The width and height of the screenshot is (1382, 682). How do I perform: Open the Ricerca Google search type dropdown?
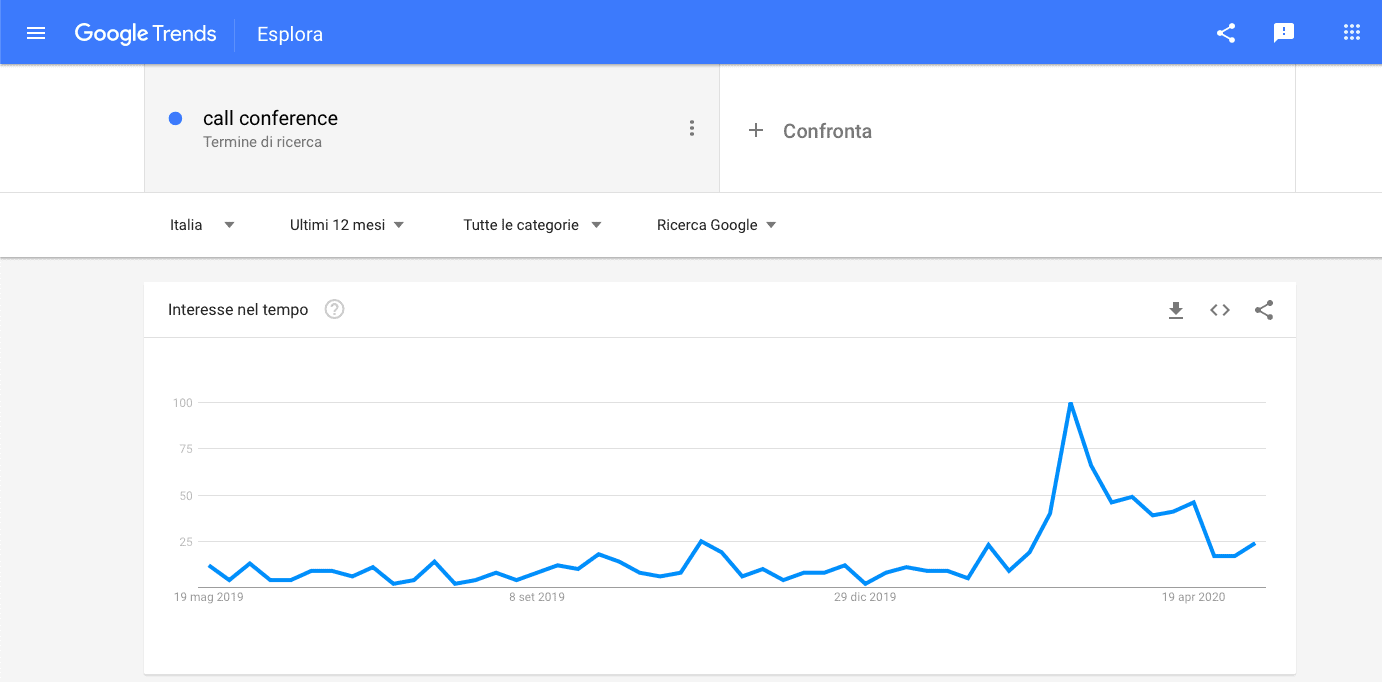click(716, 225)
